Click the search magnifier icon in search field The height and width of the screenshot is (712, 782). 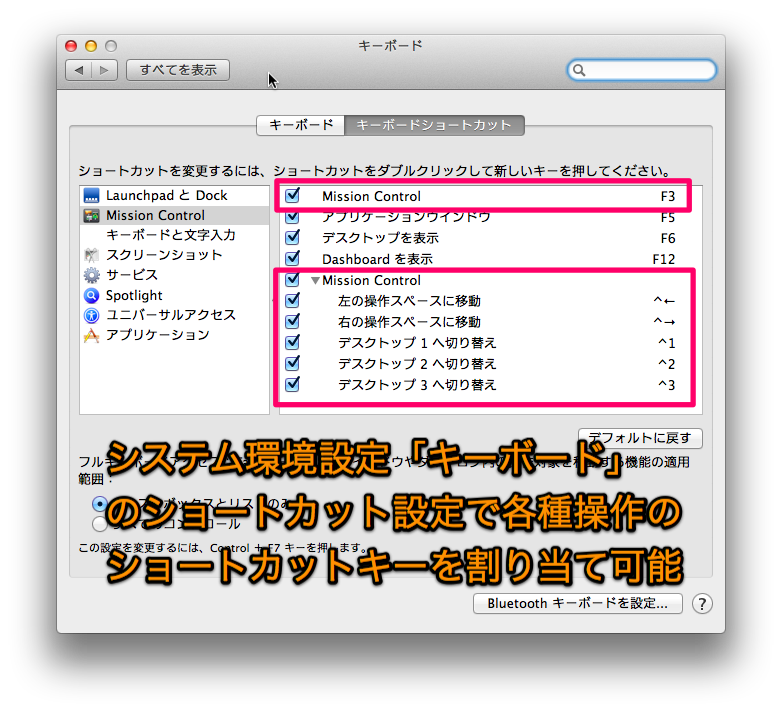pos(579,70)
